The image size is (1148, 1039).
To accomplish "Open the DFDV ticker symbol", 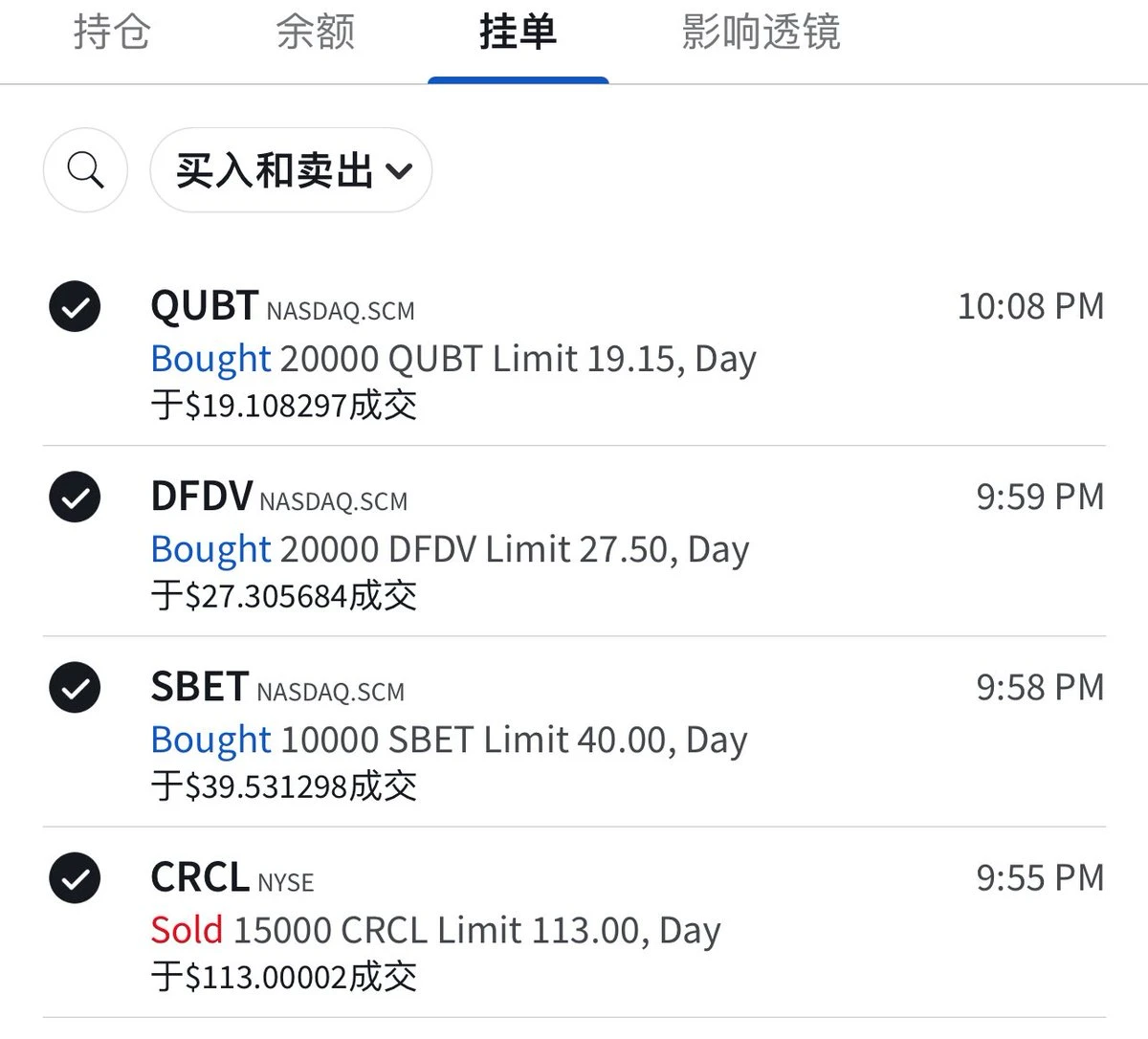I will [202, 497].
